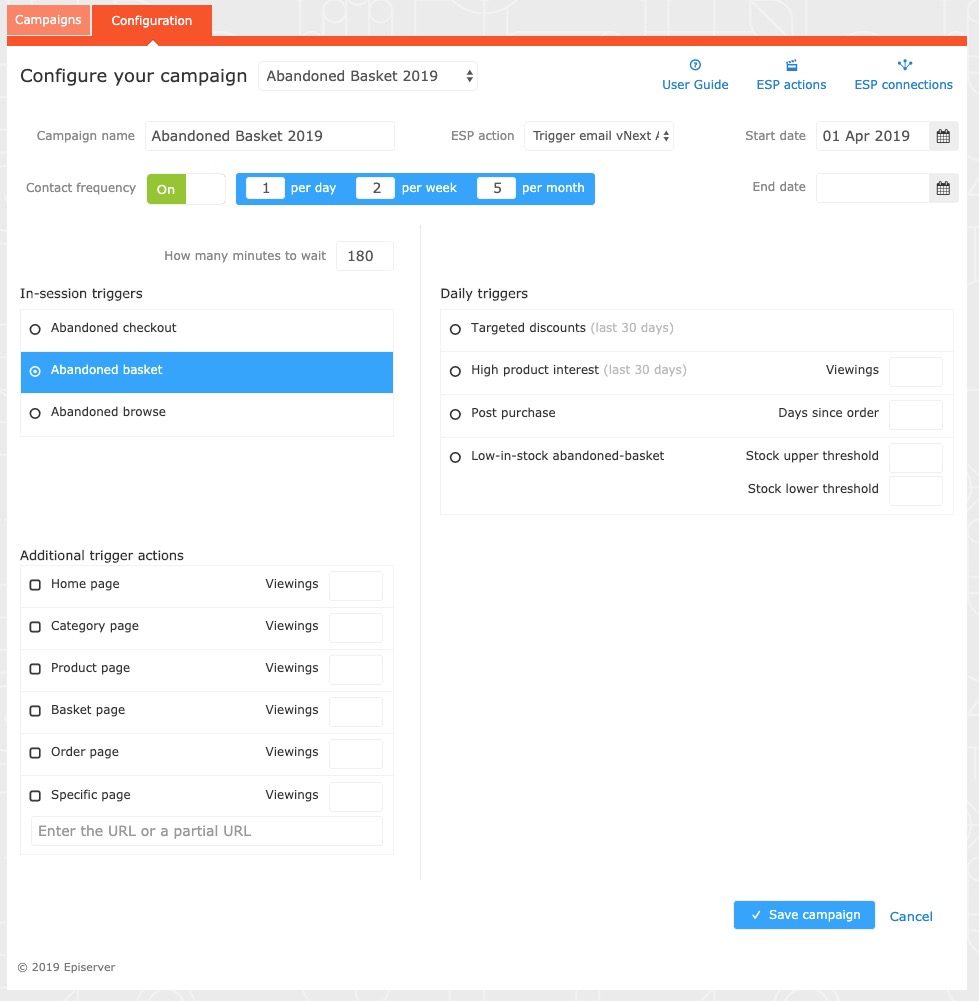Click the User Guide help icon
The height and width of the screenshot is (1001, 979).
[695, 65]
